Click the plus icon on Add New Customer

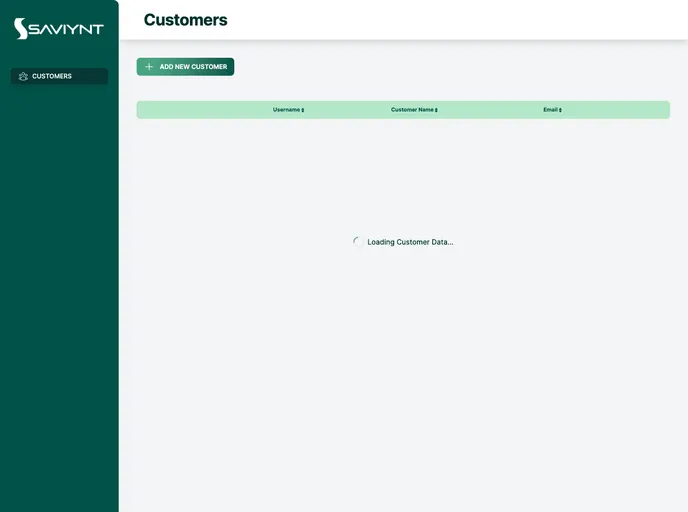pyautogui.click(x=149, y=67)
